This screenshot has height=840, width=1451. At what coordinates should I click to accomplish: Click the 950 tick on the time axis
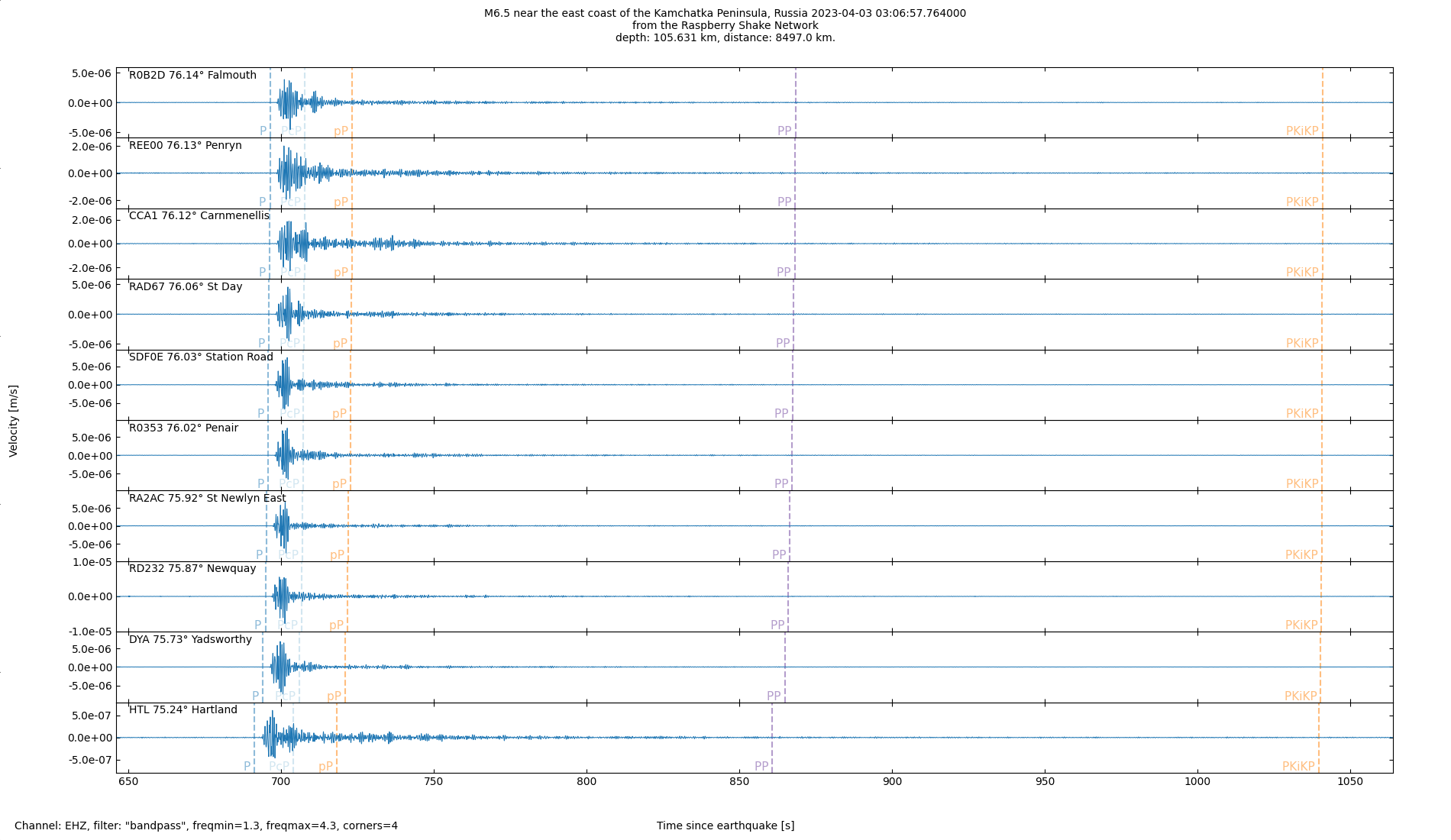(1045, 782)
